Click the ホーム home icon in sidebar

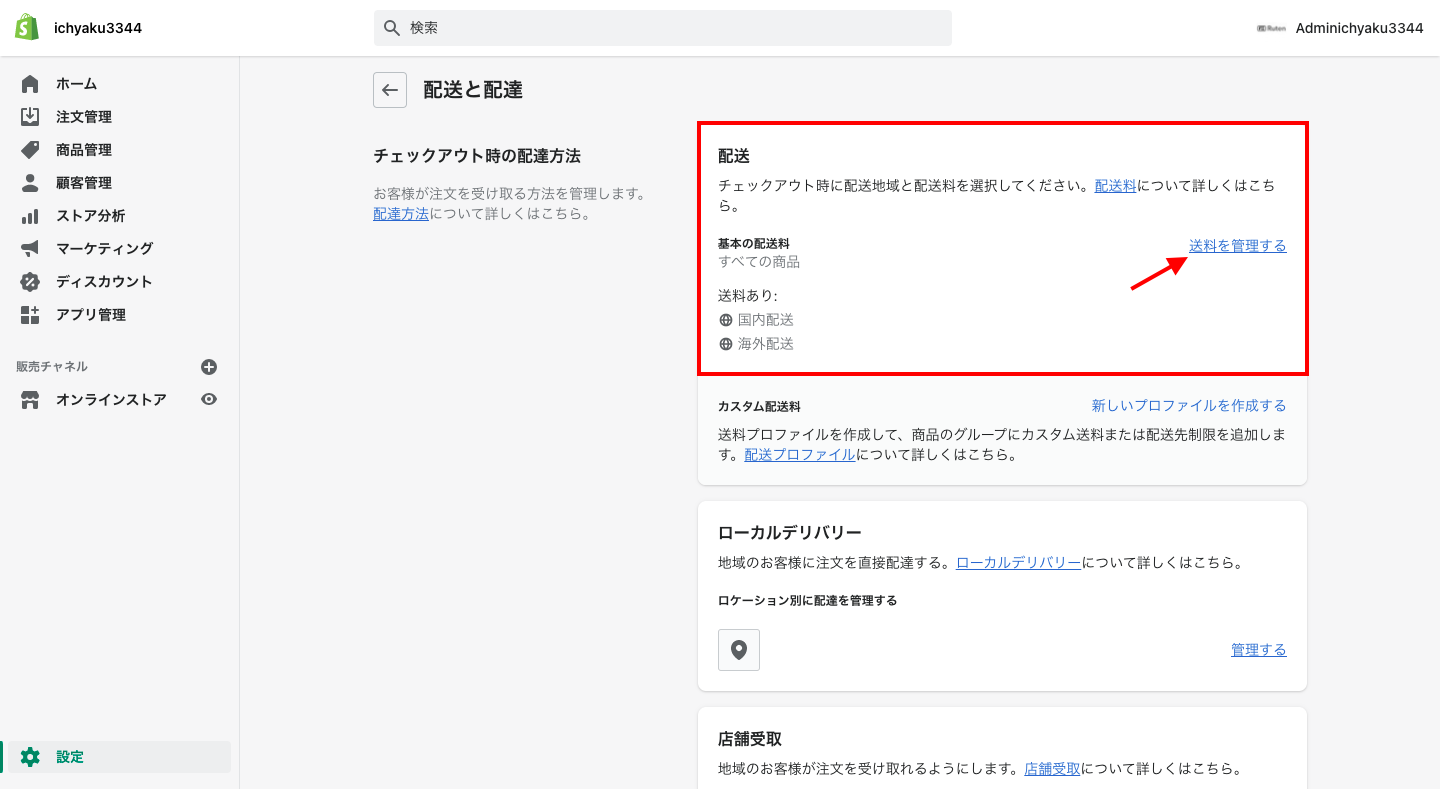click(x=30, y=84)
